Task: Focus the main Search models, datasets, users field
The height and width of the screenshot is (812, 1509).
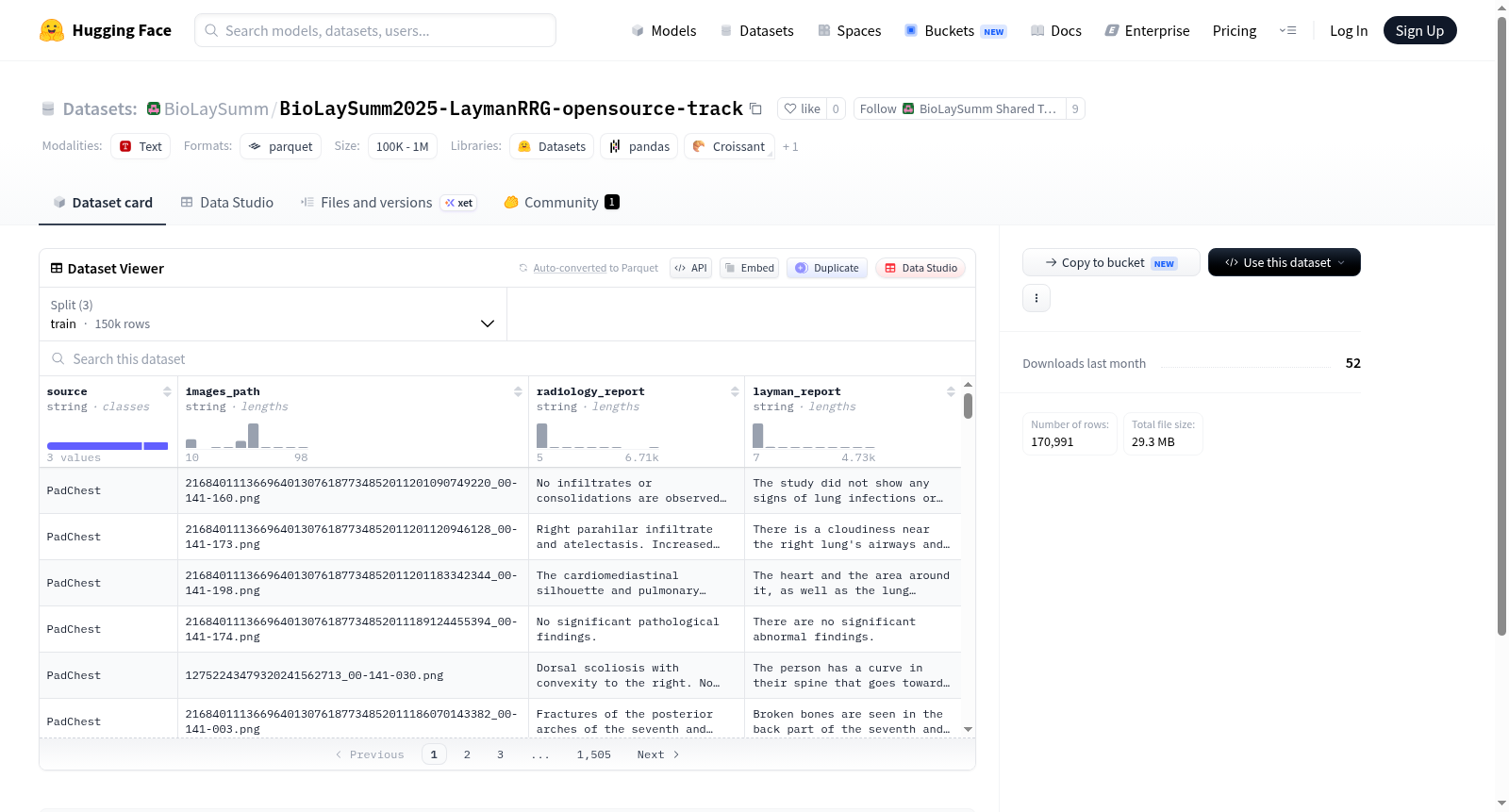Action: click(x=375, y=30)
